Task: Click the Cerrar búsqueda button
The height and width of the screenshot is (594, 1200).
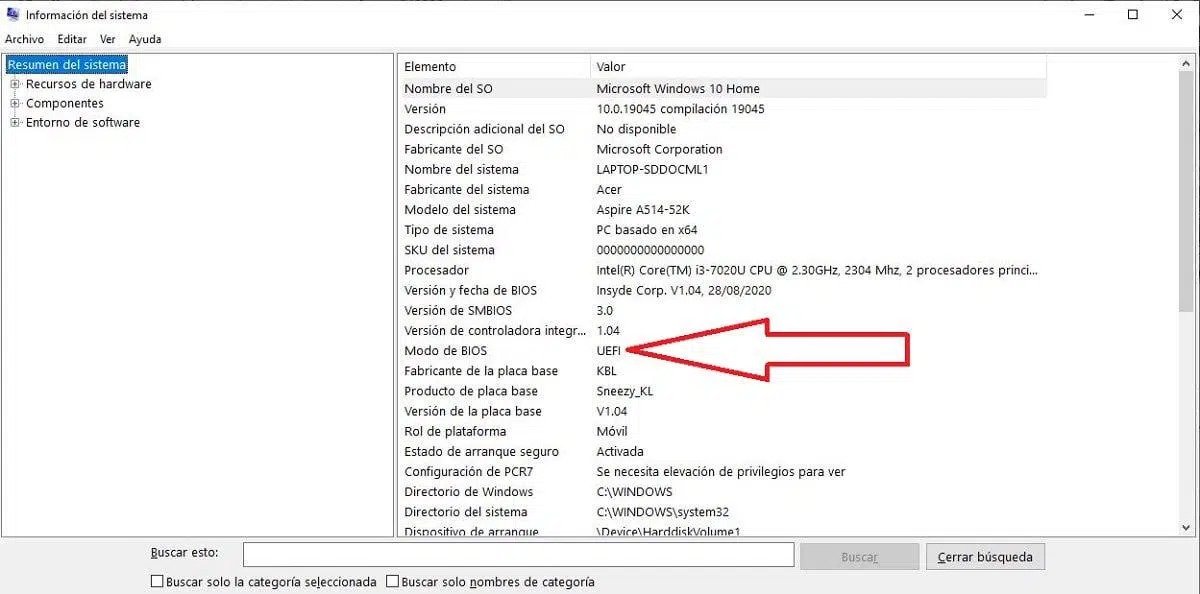Action: pyautogui.click(x=985, y=556)
